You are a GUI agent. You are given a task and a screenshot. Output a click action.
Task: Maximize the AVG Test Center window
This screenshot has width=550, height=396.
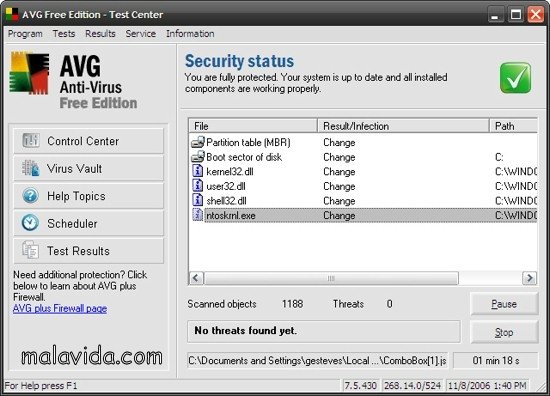[x=515, y=14]
